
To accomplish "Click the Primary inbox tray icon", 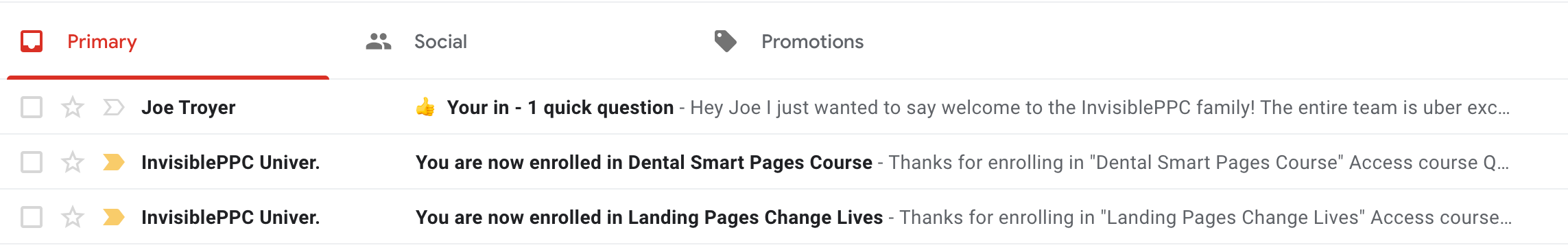I will point(32,41).
